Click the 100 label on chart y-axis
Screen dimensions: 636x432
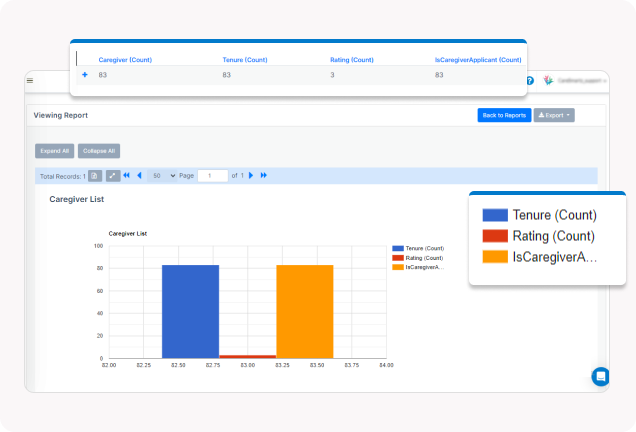(99, 246)
